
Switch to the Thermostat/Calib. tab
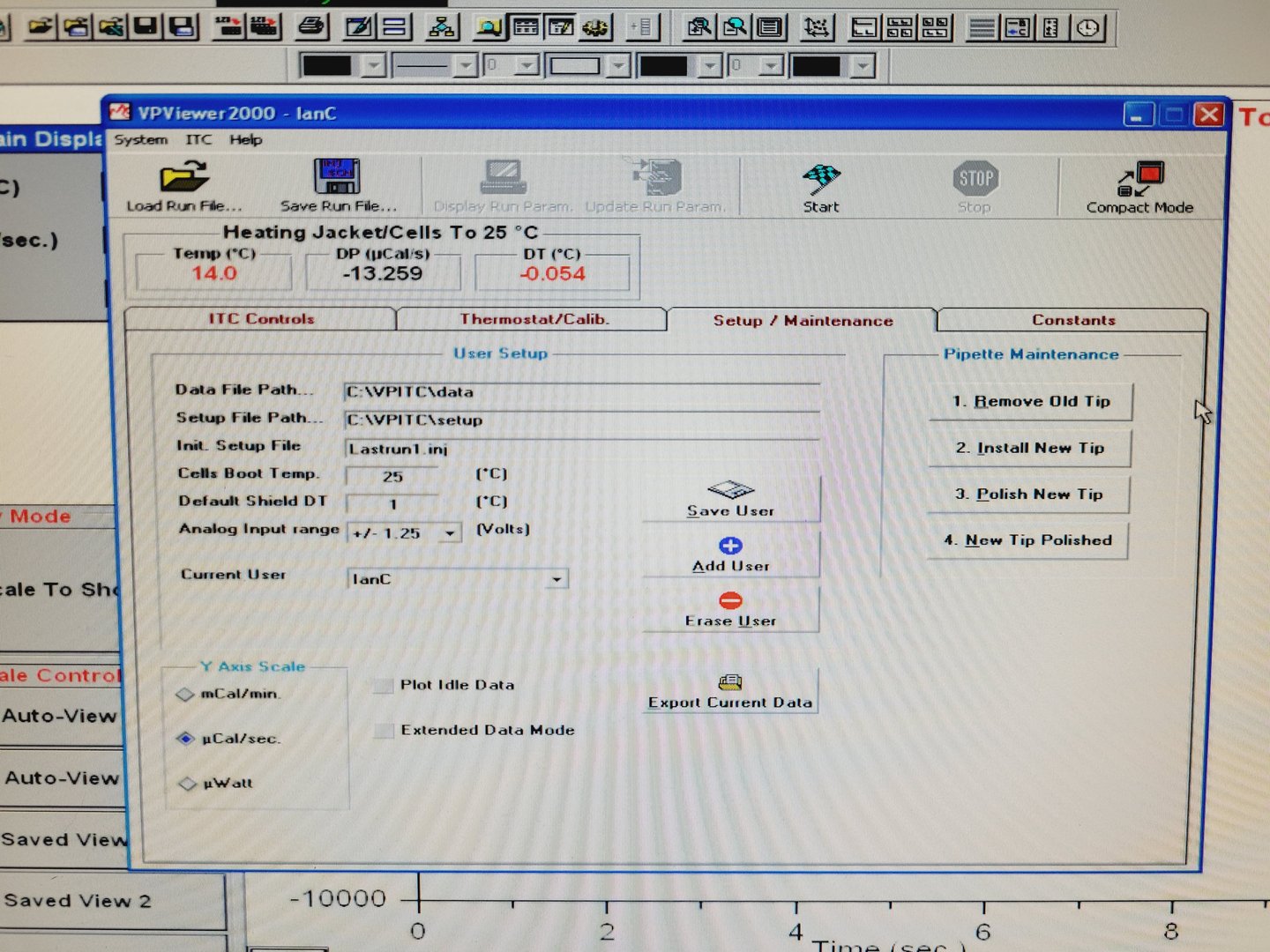click(534, 319)
